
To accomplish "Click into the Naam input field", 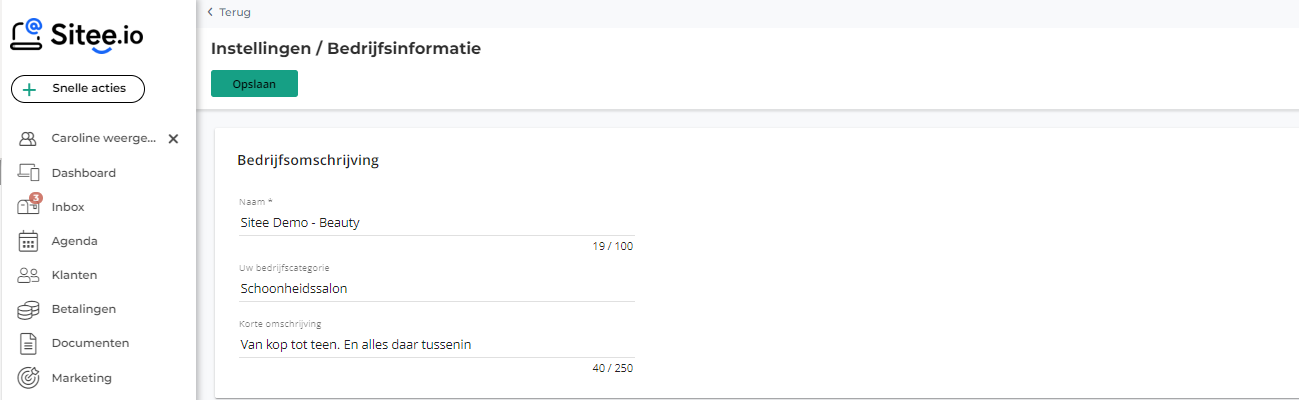I will 437,223.
